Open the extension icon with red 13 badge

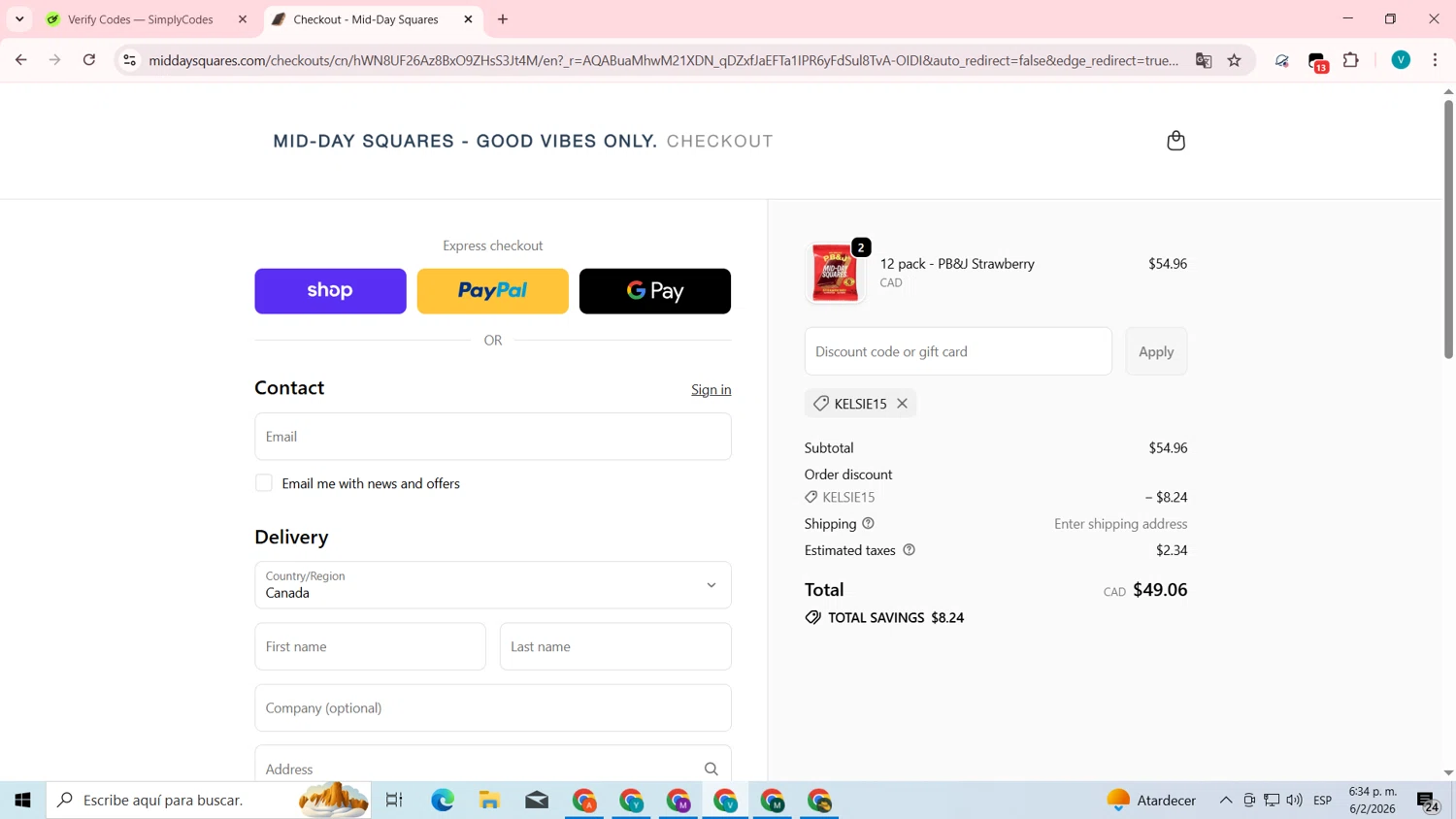1317,62
